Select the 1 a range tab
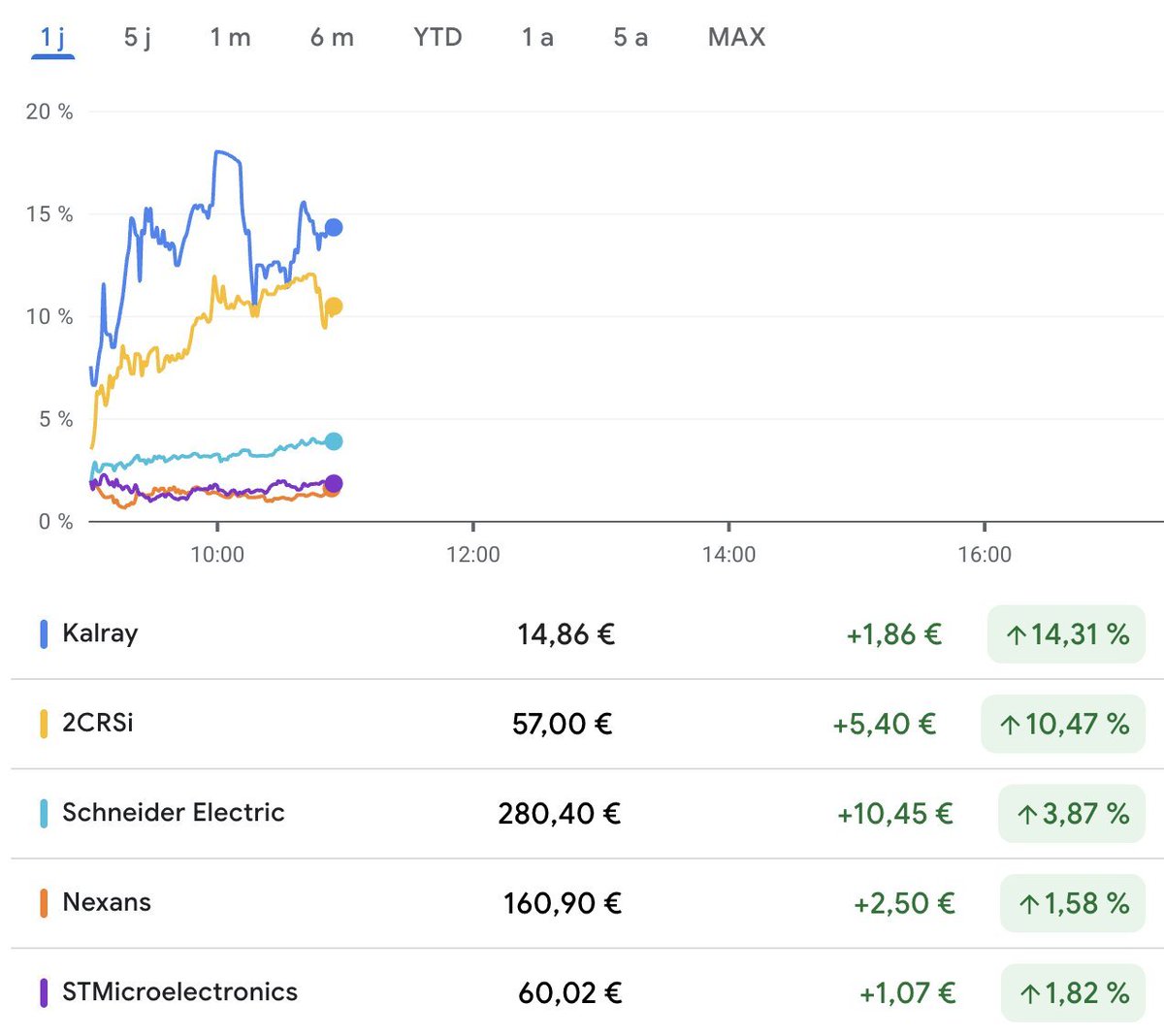The height and width of the screenshot is (1036, 1164). coord(537,38)
